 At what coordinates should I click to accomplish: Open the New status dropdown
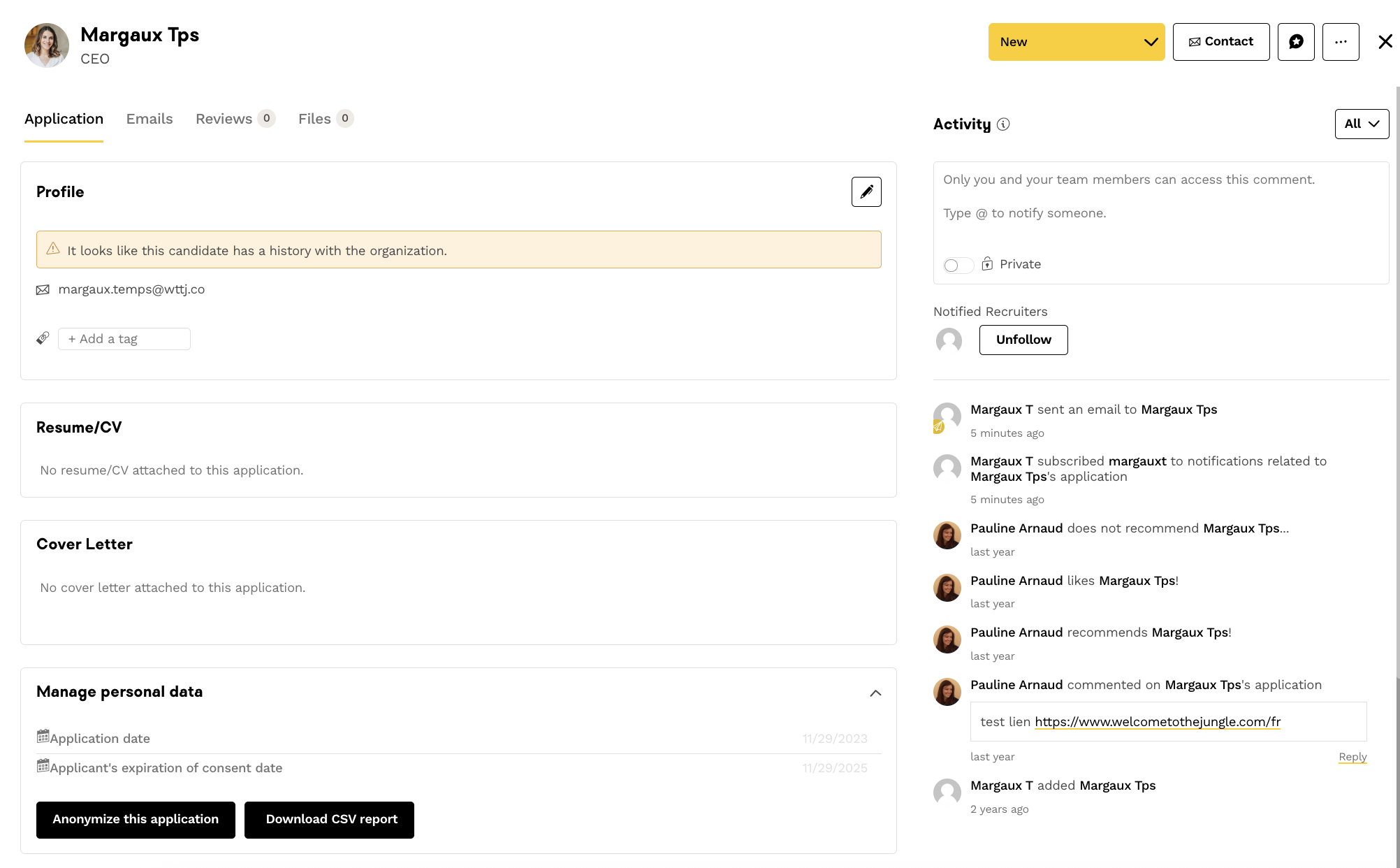pos(1076,42)
